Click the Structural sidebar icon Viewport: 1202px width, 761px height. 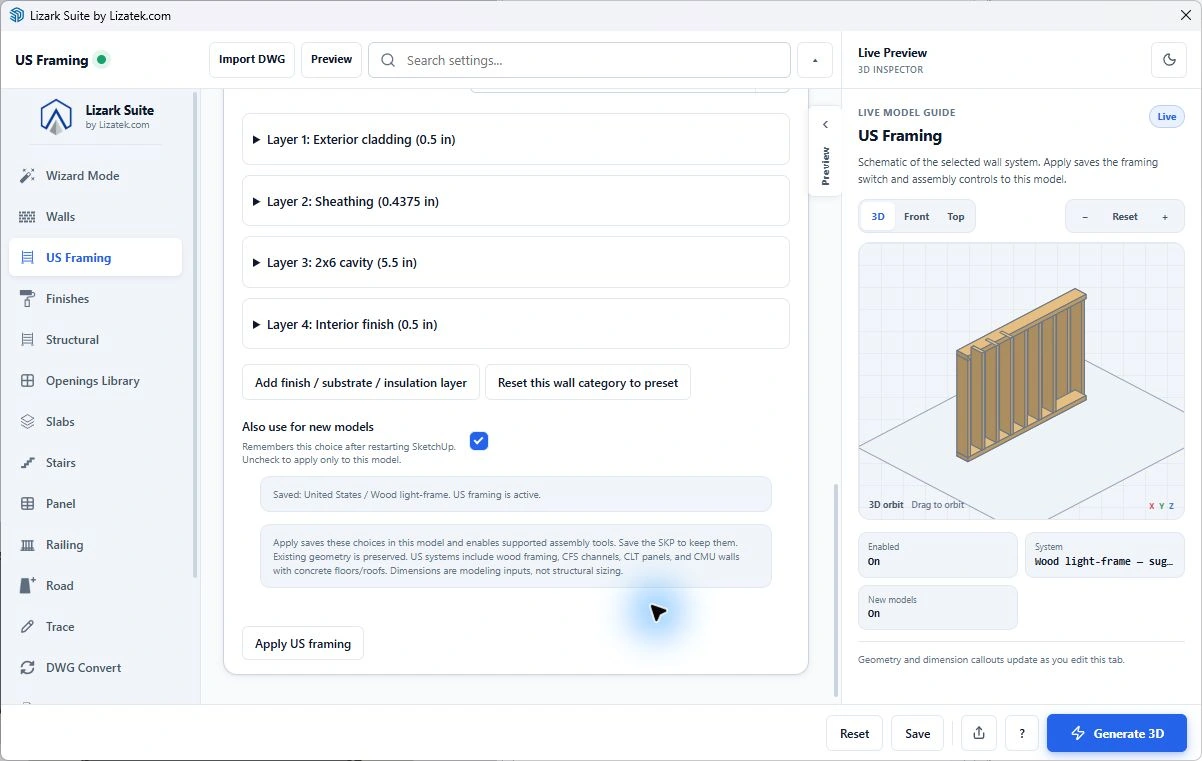27,339
